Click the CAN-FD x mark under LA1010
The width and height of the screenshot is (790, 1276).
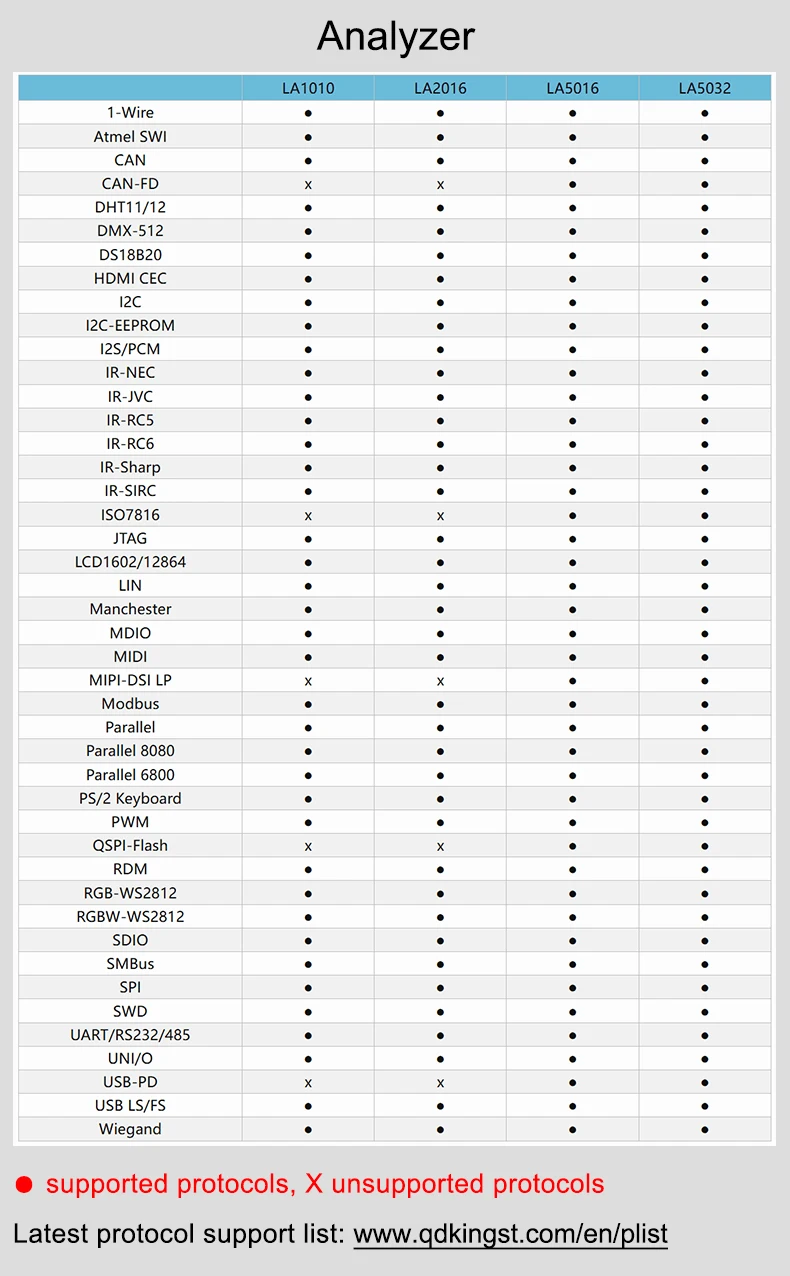click(308, 184)
